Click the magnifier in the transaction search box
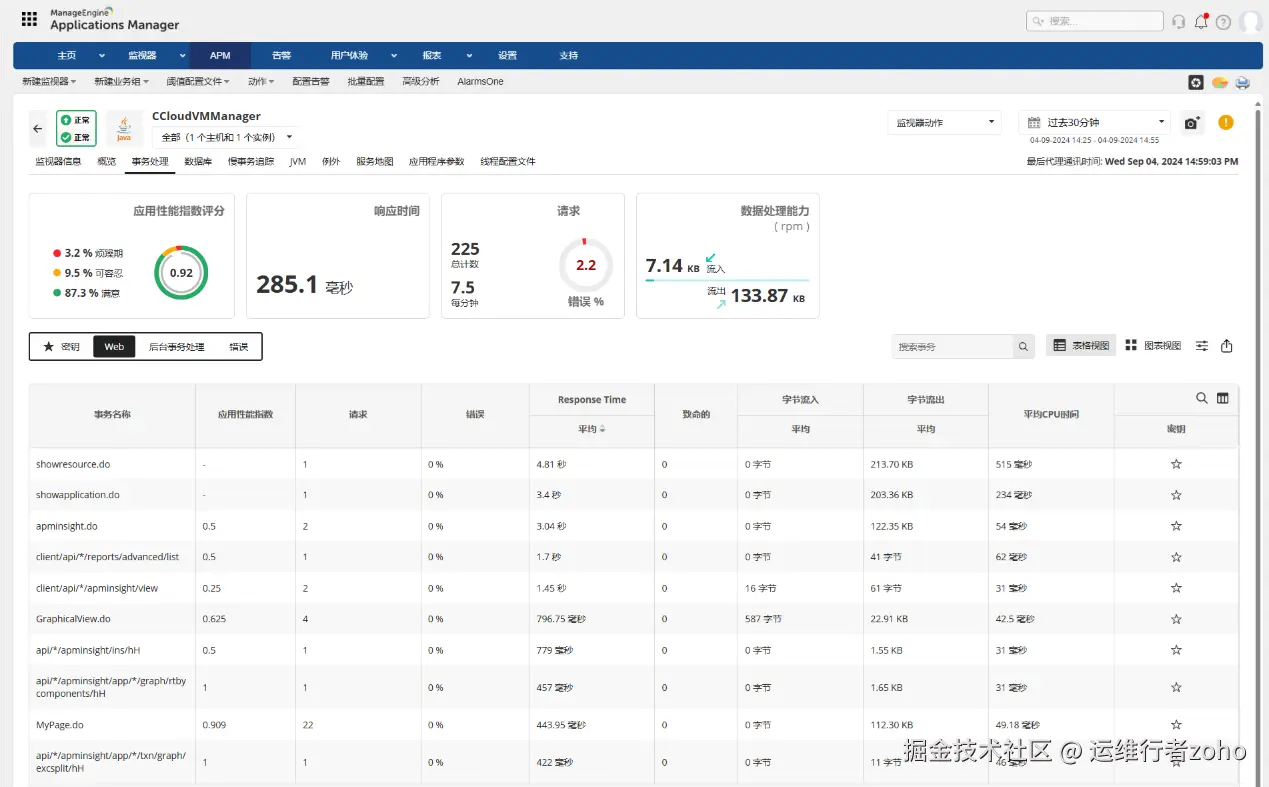 point(1023,346)
